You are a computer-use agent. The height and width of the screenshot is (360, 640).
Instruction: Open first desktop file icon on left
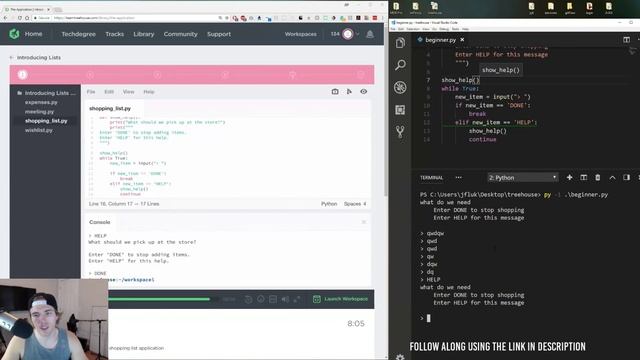[396, 8]
